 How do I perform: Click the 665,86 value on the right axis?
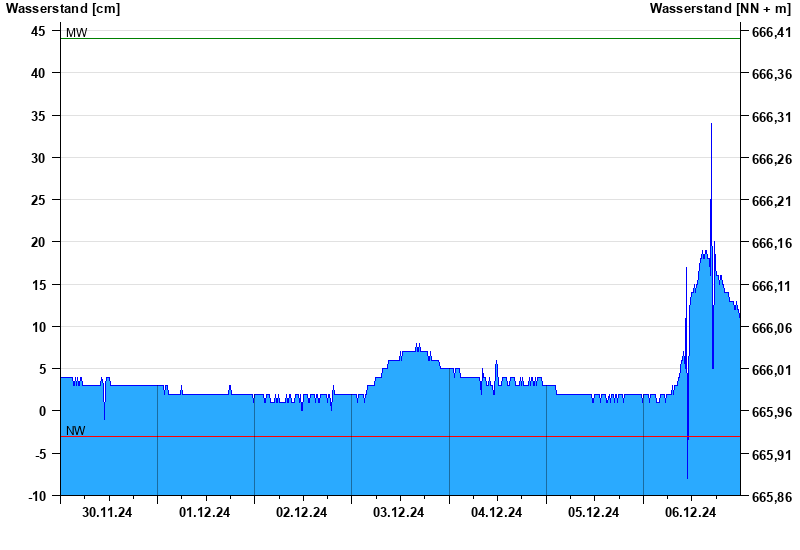[x=770, y=497]
